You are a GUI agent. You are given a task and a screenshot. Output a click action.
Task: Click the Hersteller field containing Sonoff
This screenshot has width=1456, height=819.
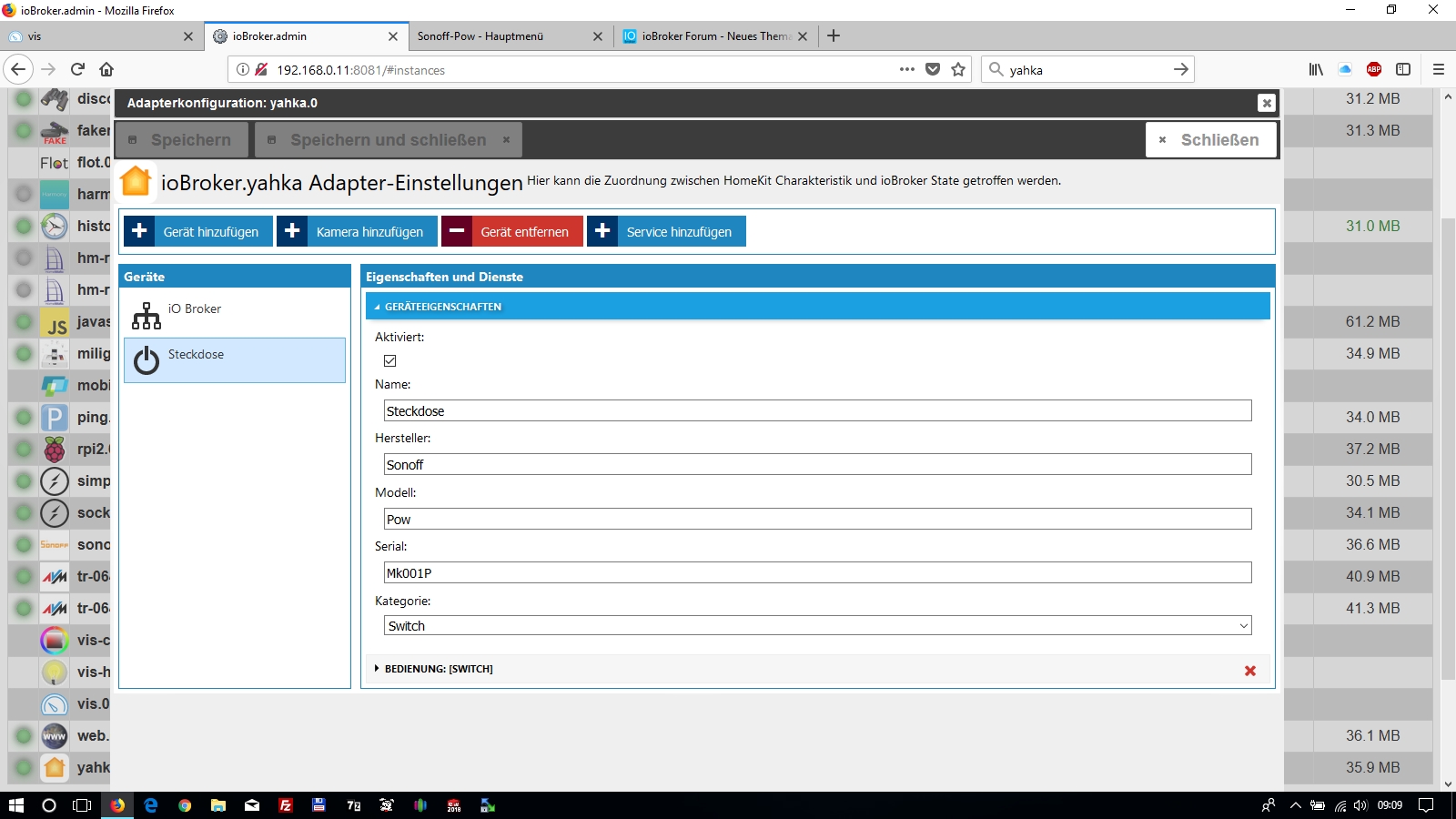[818, 464]
